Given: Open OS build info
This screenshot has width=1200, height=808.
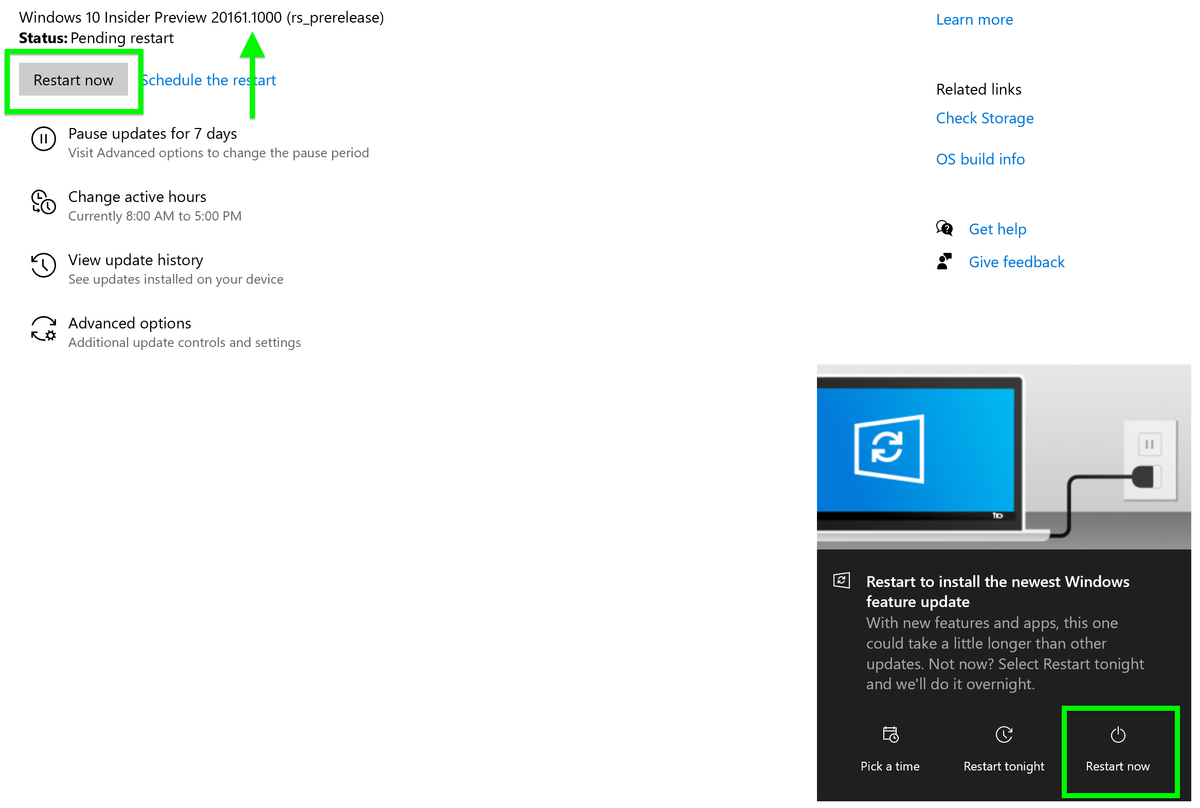Looking at the screenshot, I should tap(980, 158).
